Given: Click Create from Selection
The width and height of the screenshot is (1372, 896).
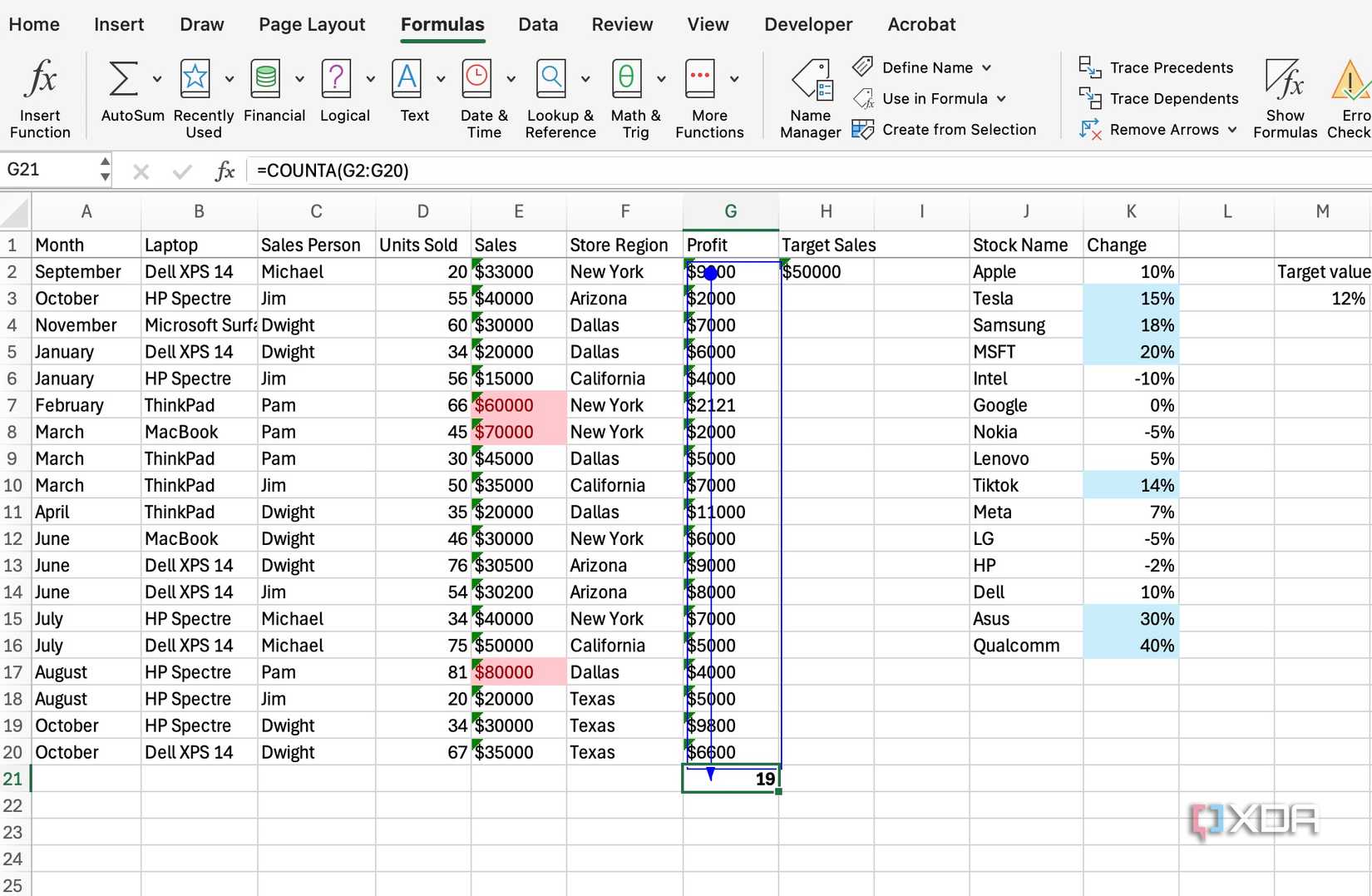Looking at the screenshot, I should point(959,130).
